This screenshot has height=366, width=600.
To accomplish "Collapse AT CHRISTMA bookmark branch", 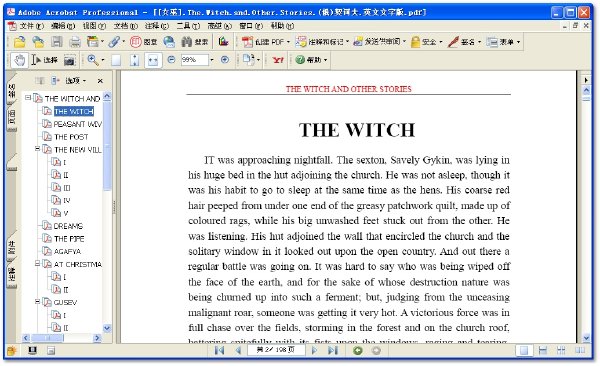I will coord(38,263).
